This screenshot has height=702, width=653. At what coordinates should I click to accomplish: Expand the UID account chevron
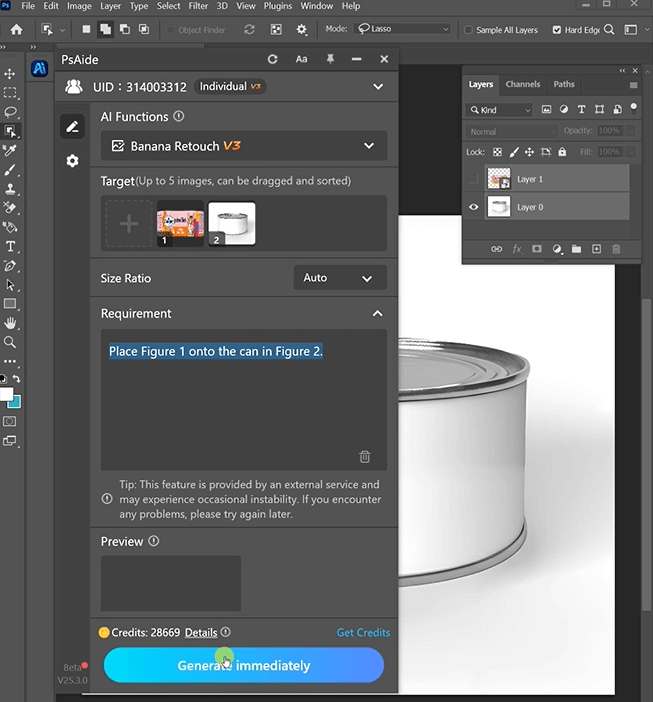pos(378,86)
